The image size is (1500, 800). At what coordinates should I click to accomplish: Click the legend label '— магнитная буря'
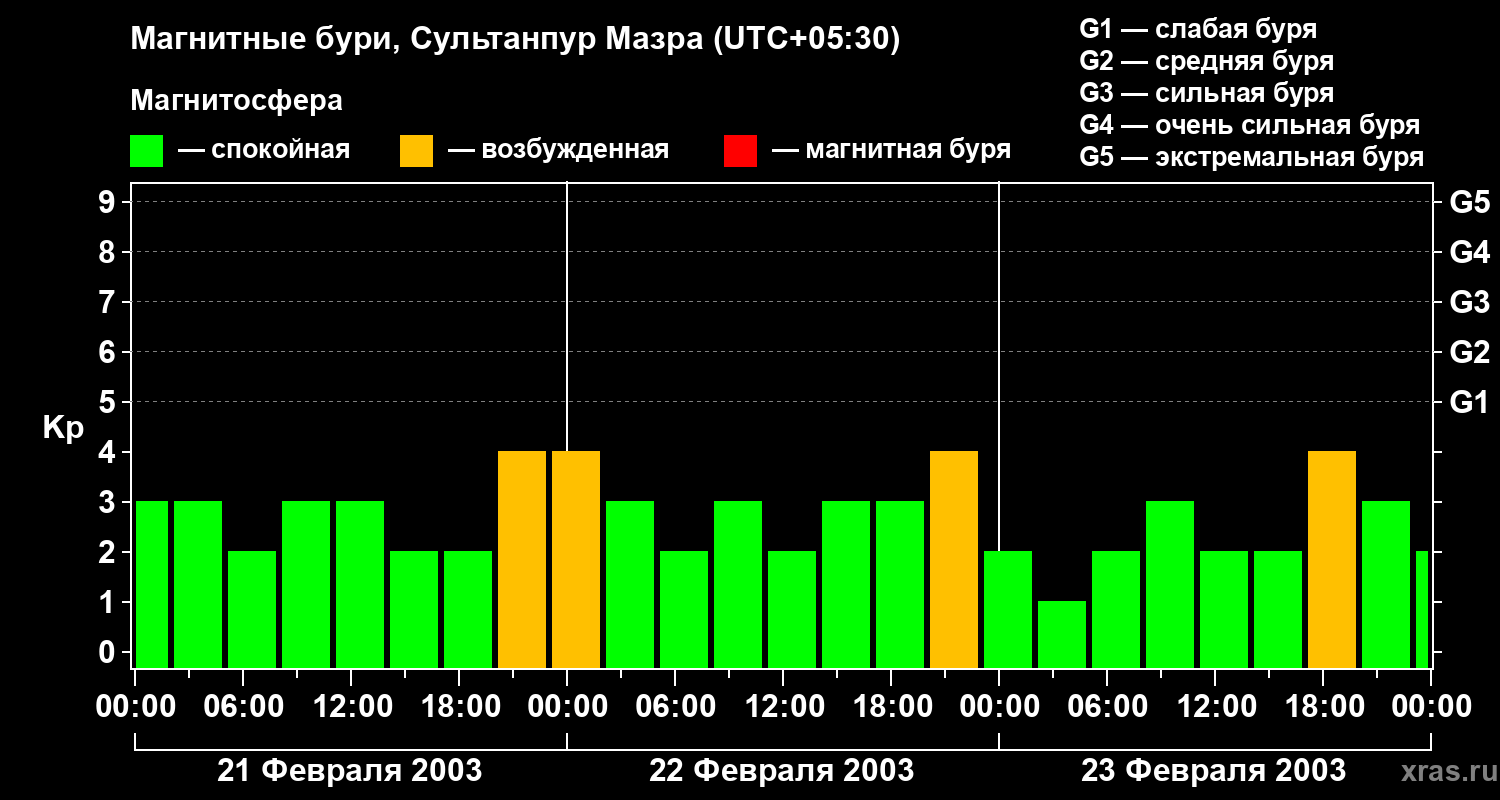point(891,150)
